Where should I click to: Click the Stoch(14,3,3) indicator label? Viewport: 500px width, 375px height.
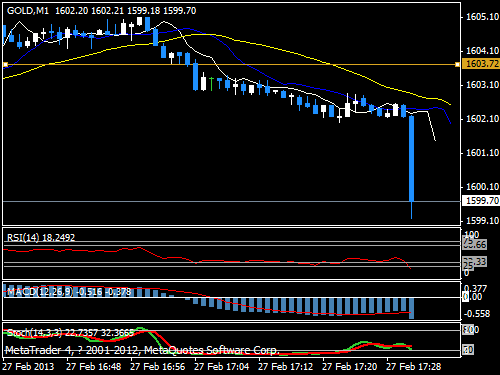pos(71,333)
